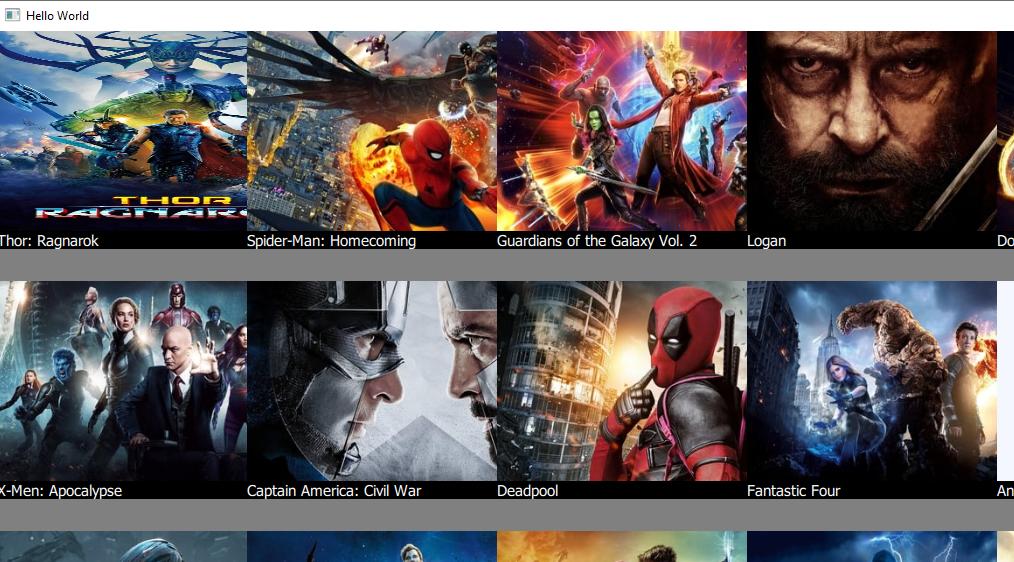Open the Deadpool movie poster
Viewport: 1014px width, 562px height.
point(621,381)
